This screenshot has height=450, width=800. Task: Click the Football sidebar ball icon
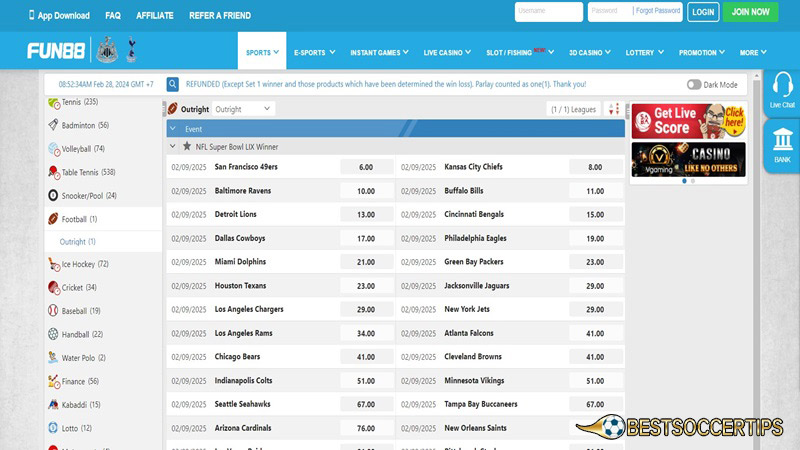(53, 219)
